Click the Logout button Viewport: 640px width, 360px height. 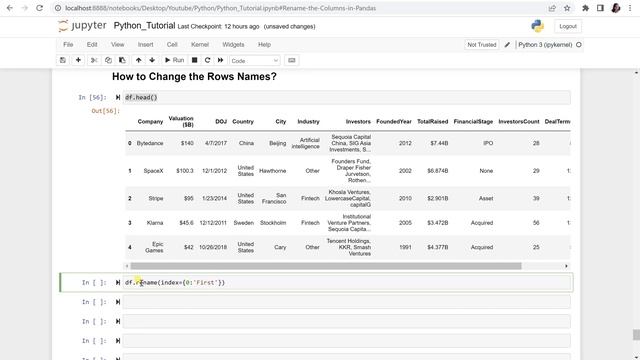568,26
